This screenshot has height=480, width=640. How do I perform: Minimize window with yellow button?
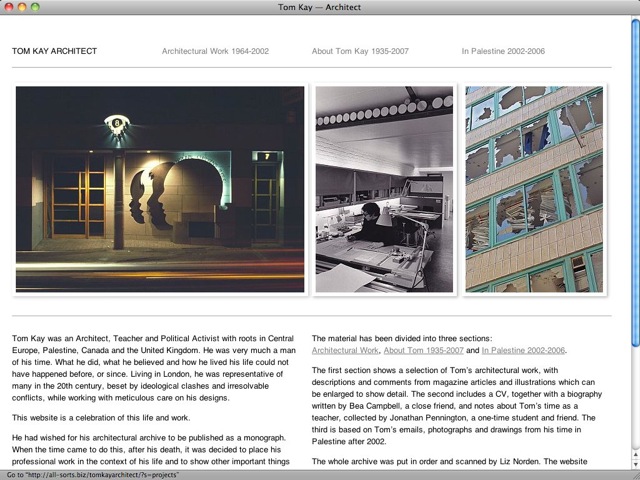pyautogui.click(x=22, y=7)
